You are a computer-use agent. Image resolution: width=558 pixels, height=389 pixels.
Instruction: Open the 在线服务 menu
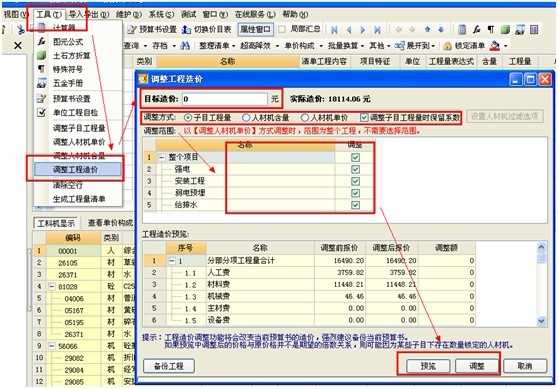pos(255,15)
